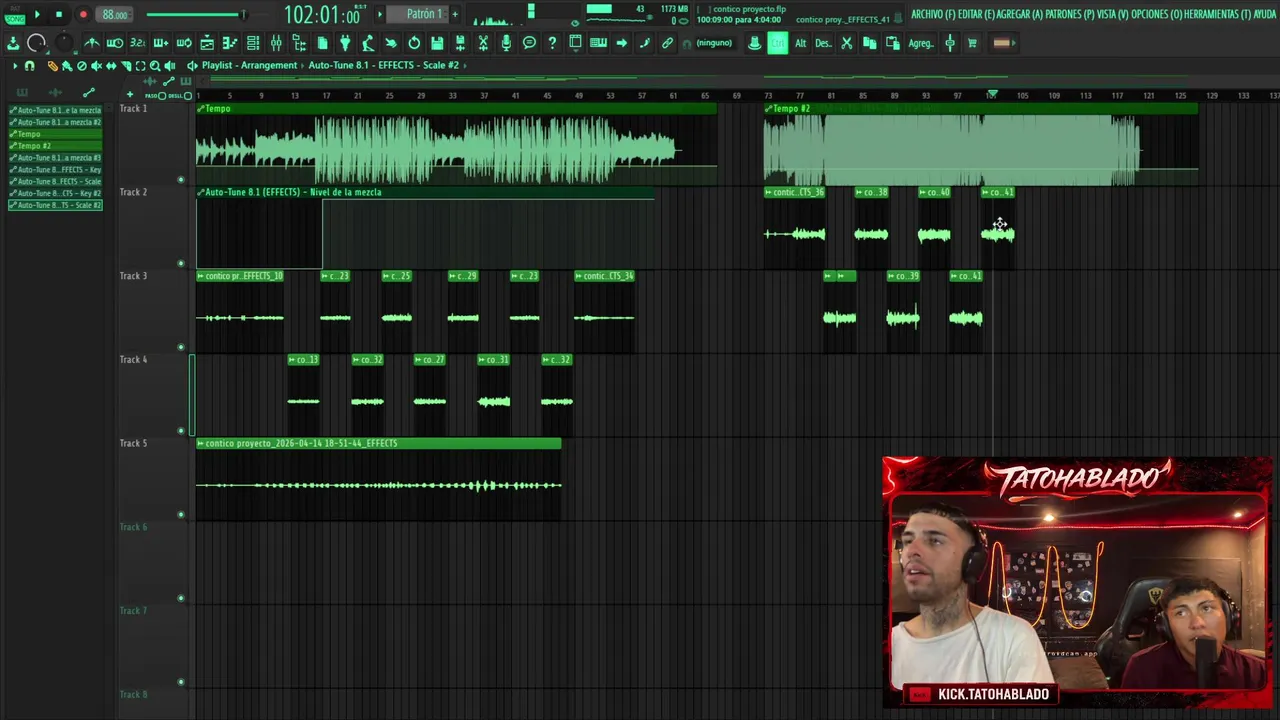The height and width of the screenshot is (720, 1280).
Task: Click the chain link icon
Action: (x=667, y=43)
